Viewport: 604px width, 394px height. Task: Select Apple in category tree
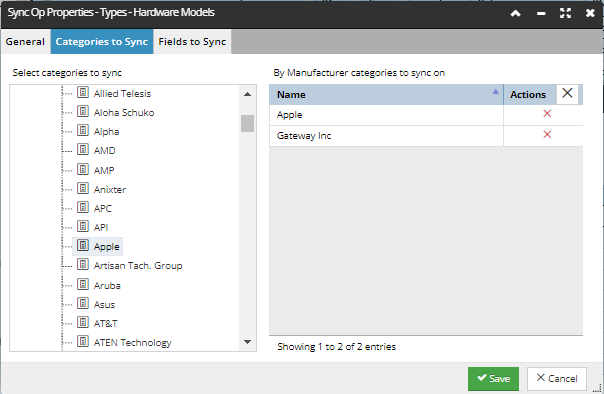coord(106,246)
